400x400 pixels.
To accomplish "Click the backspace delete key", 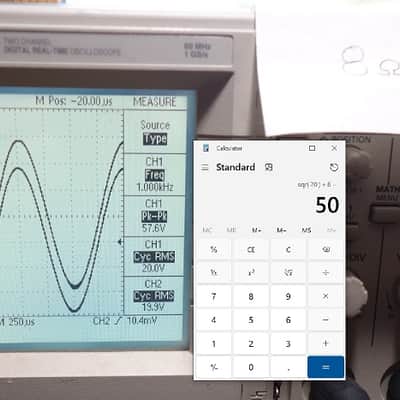I will coord(326,249).
